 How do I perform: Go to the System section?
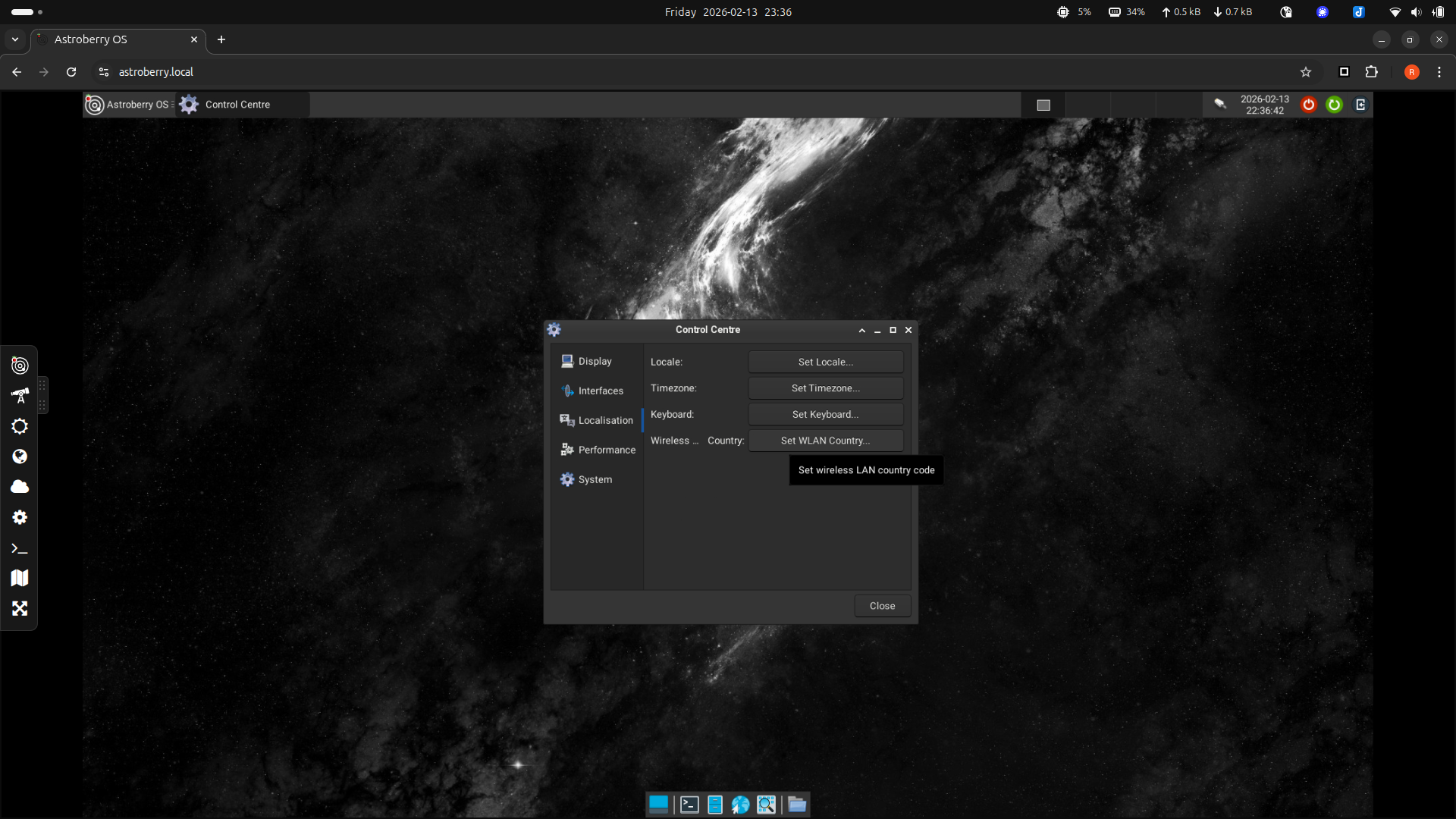click(x=595, y=480)
